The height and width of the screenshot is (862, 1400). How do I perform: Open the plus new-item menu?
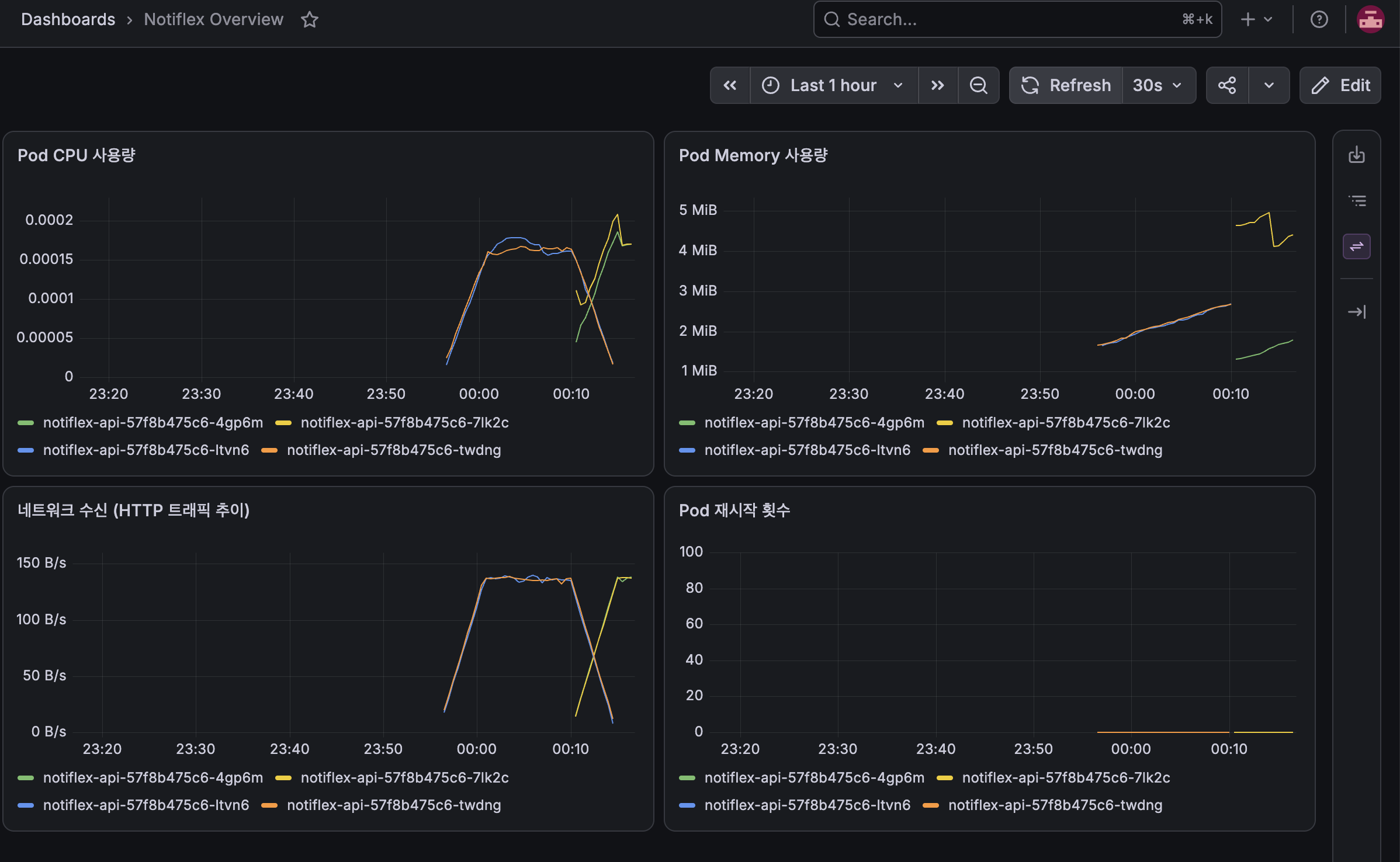[x=1256, y=19]
